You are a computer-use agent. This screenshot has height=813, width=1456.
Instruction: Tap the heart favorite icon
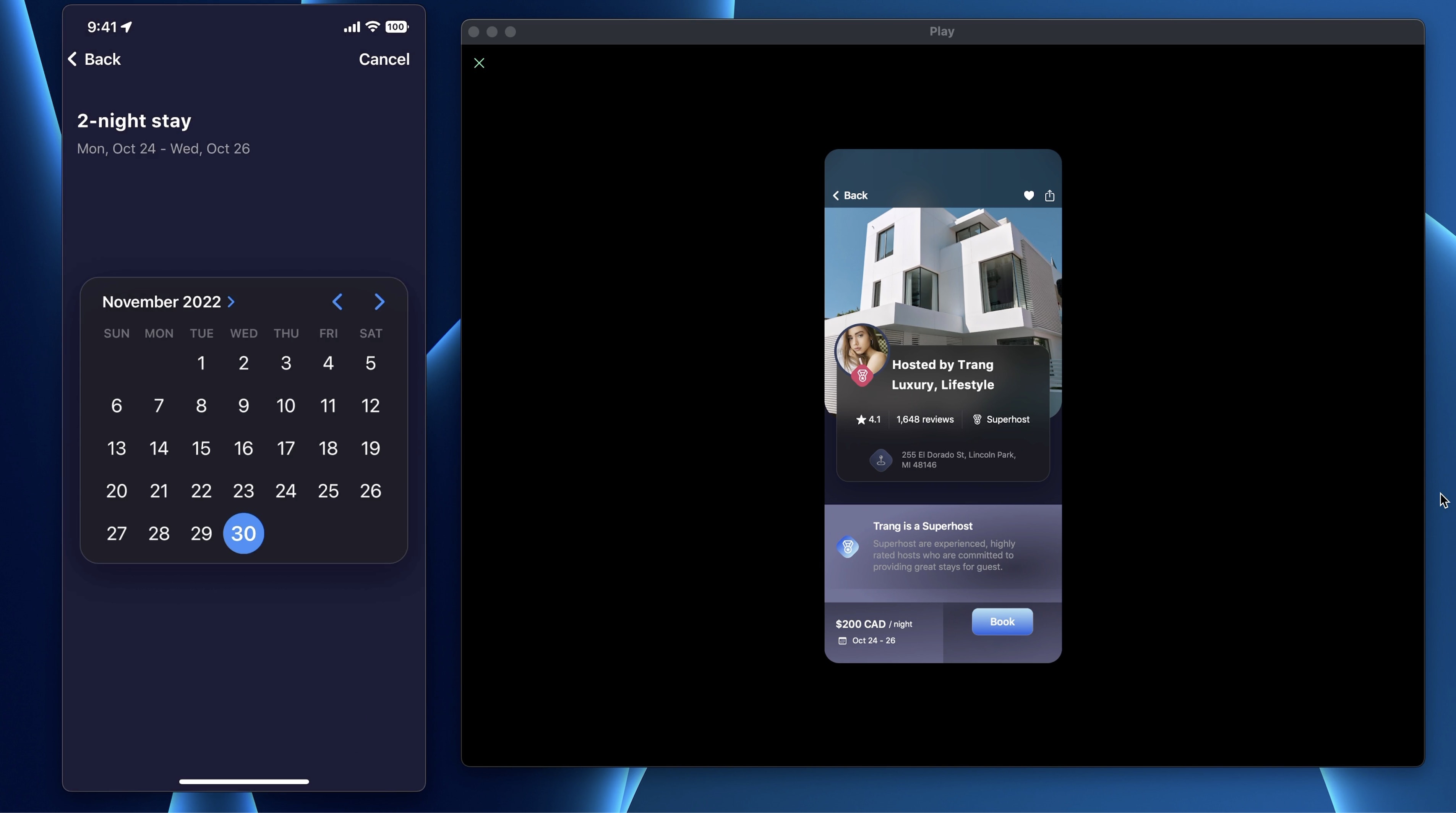pos(1029,196)
